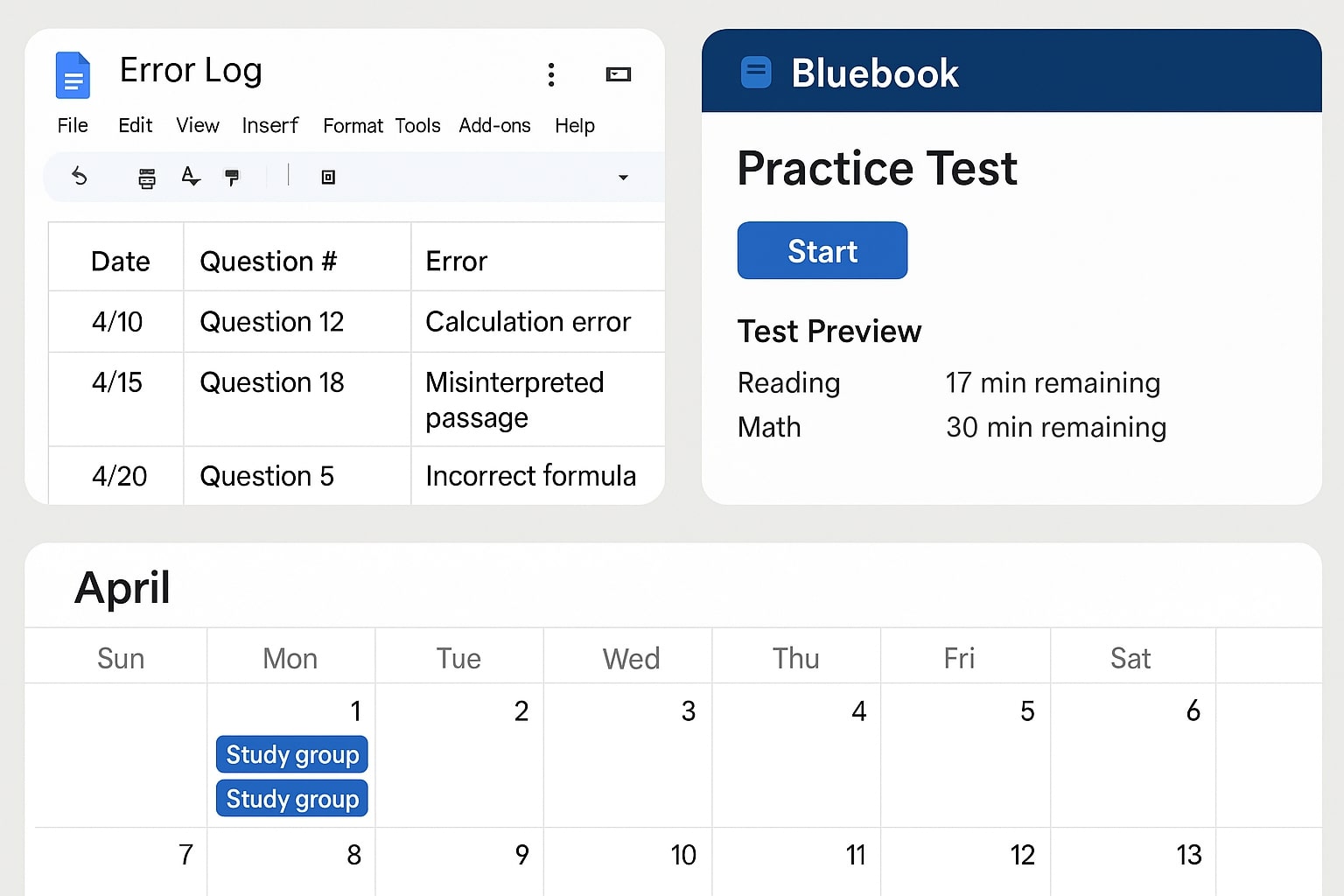1344x896 pixels.
Task: Open the three-dot more options menu
Action: point(551,74)
